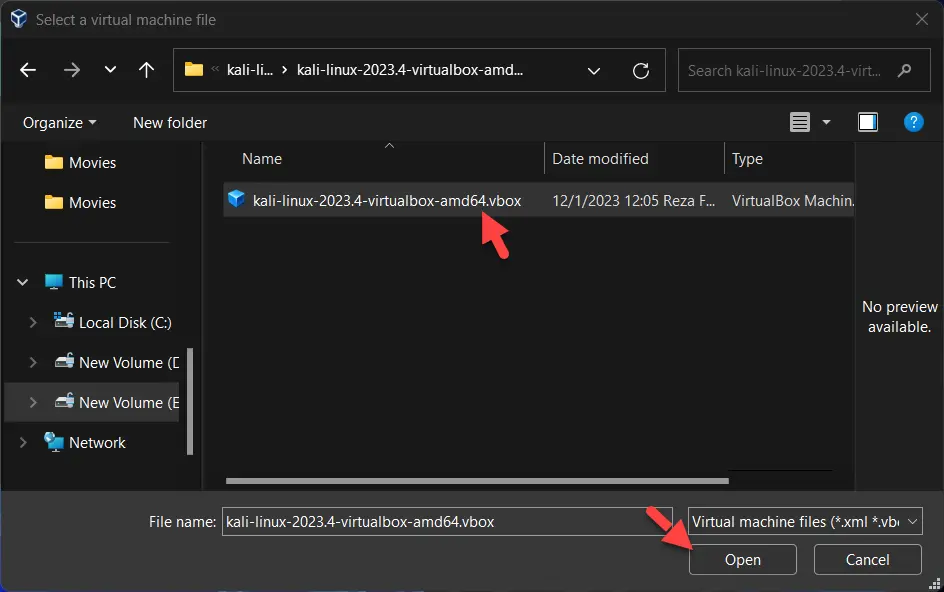
Task: Click the Back navigation arrow
Action: (x=27, y=70)
